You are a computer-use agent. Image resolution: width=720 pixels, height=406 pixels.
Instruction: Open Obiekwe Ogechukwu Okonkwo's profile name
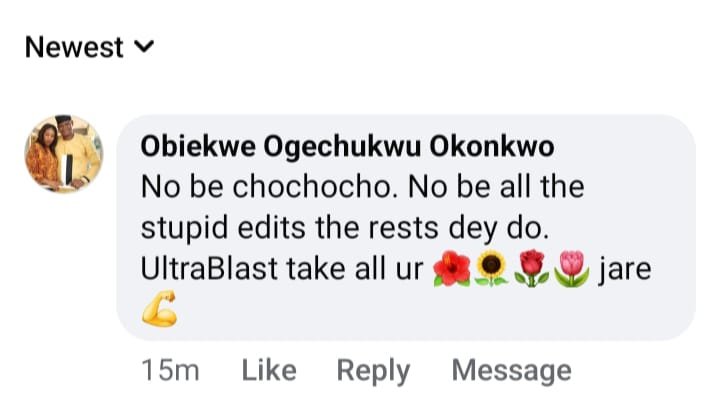347,147
